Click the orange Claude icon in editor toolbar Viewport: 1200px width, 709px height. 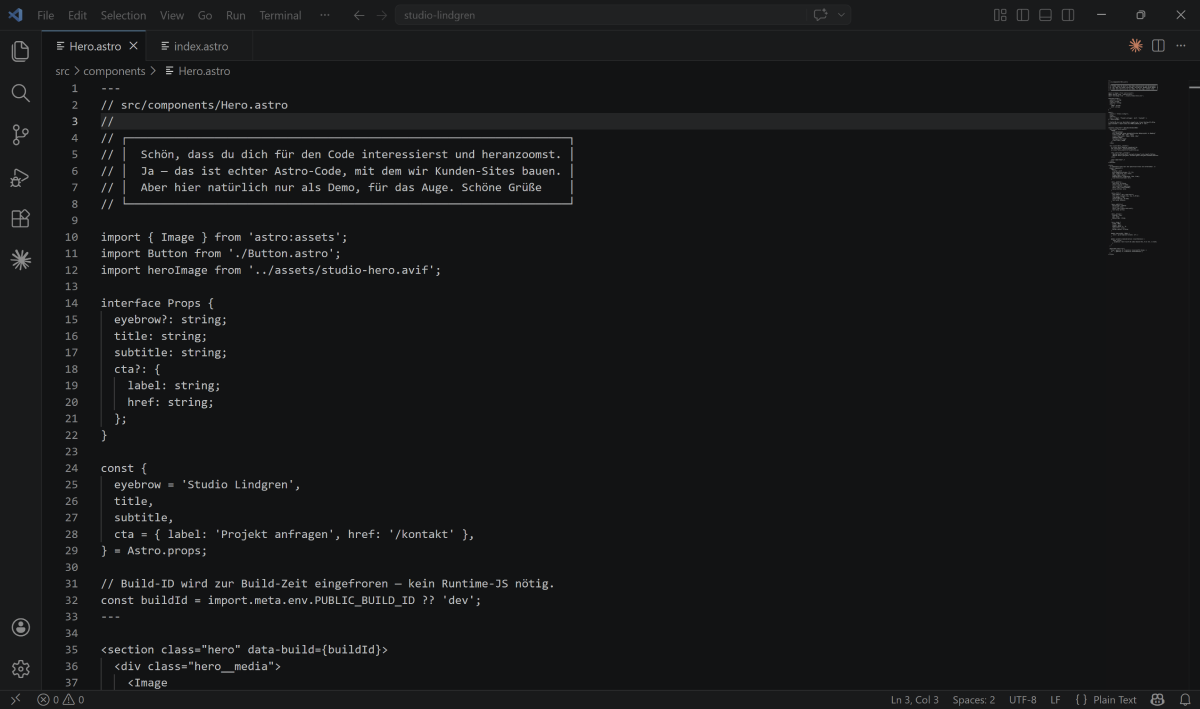click(1136, 46)
